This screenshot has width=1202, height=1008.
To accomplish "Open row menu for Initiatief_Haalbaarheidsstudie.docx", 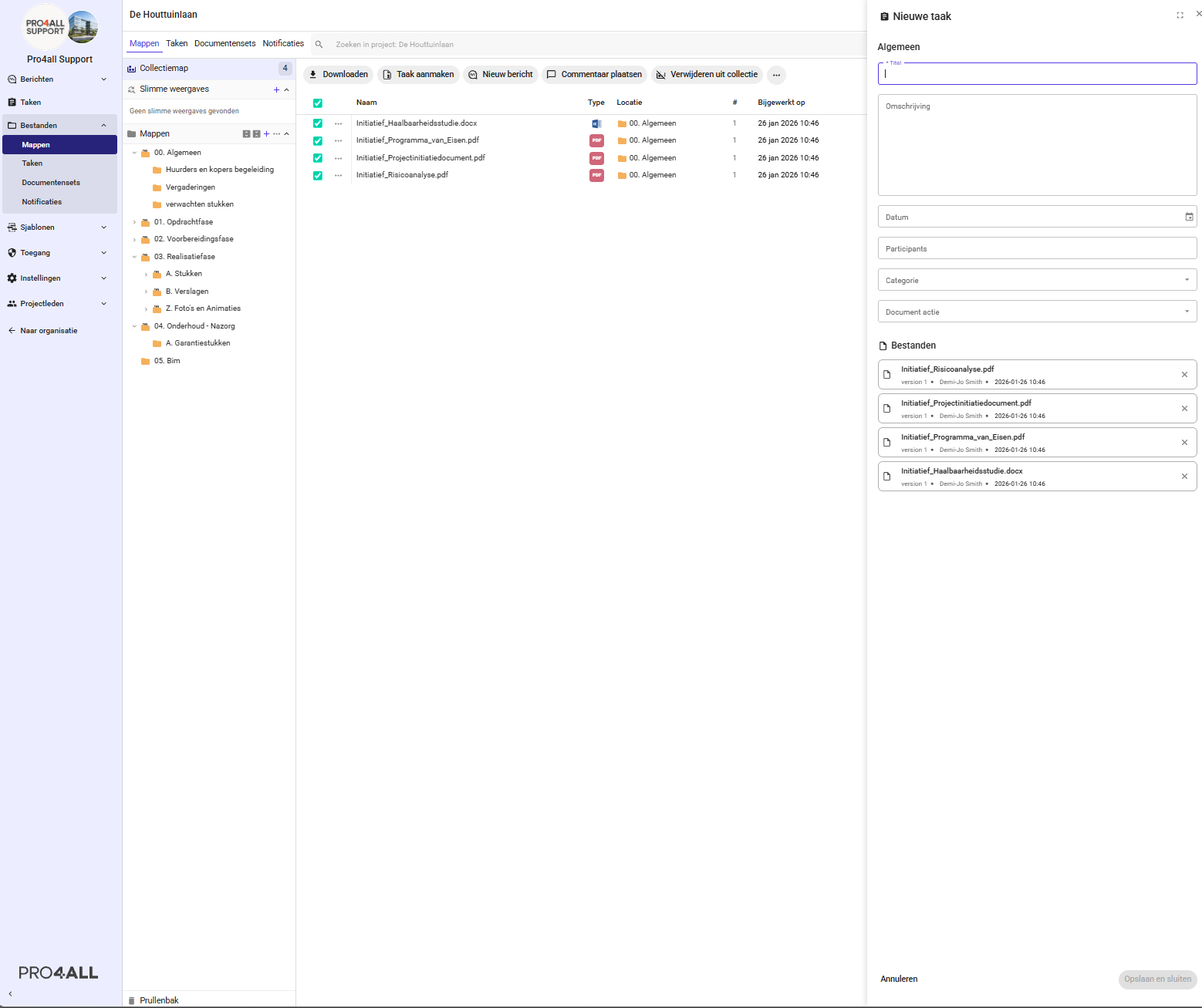I will point(338,123).
